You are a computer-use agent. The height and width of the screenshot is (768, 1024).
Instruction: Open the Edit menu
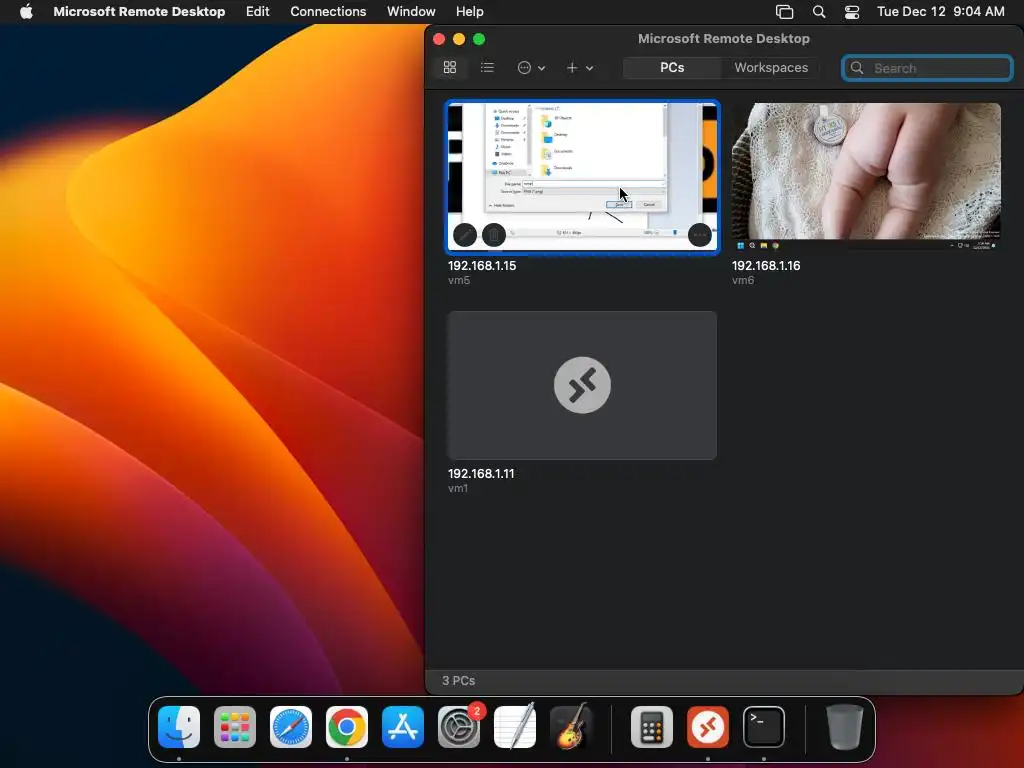257,12
